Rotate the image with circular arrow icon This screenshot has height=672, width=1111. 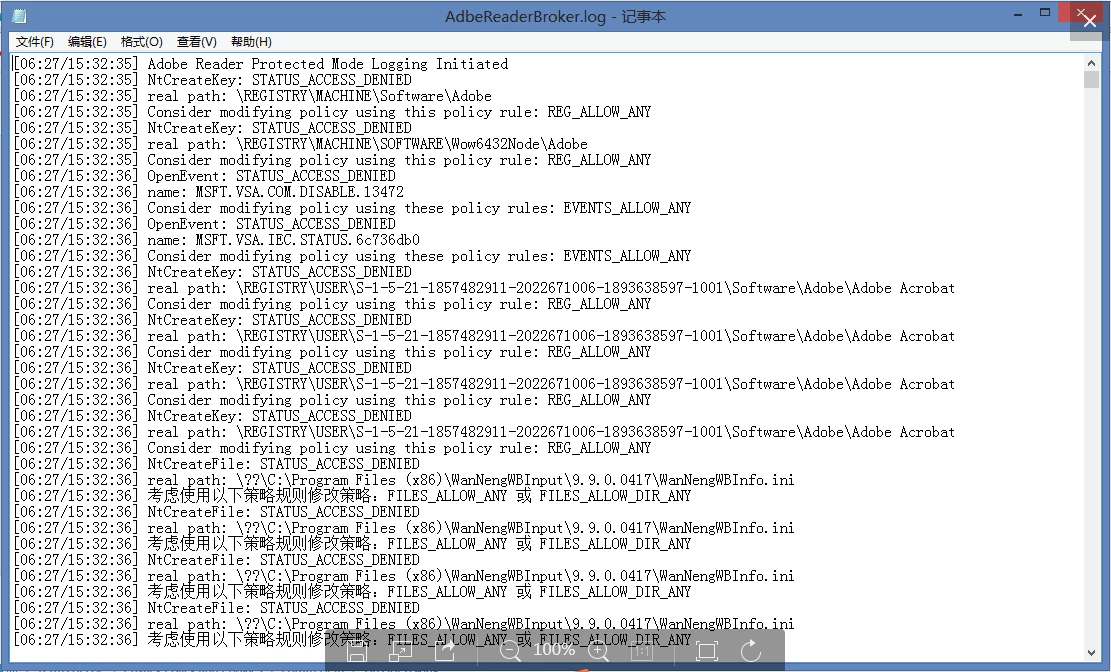pos(751,650)
